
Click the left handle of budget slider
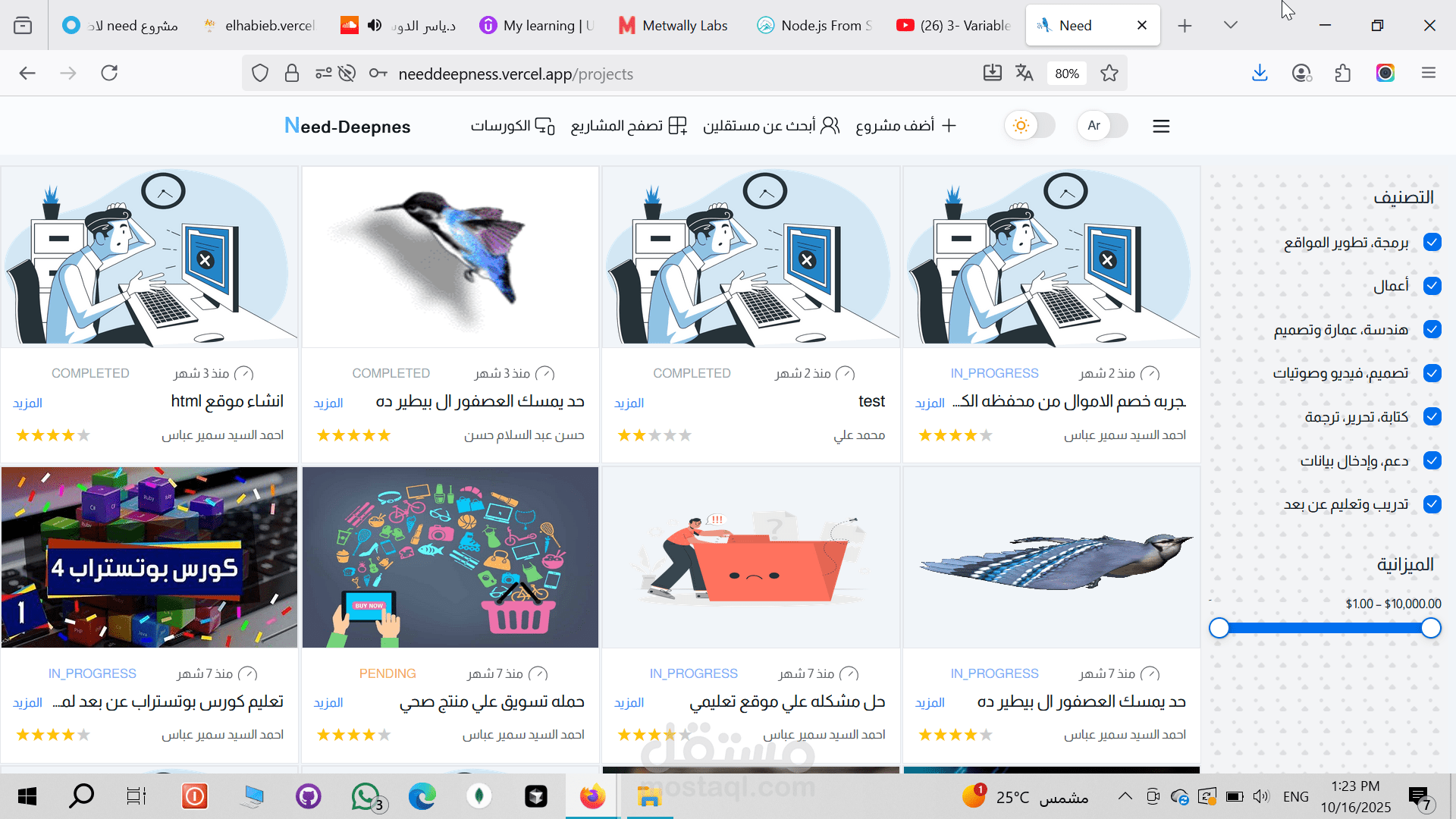tap(1219, 628)
